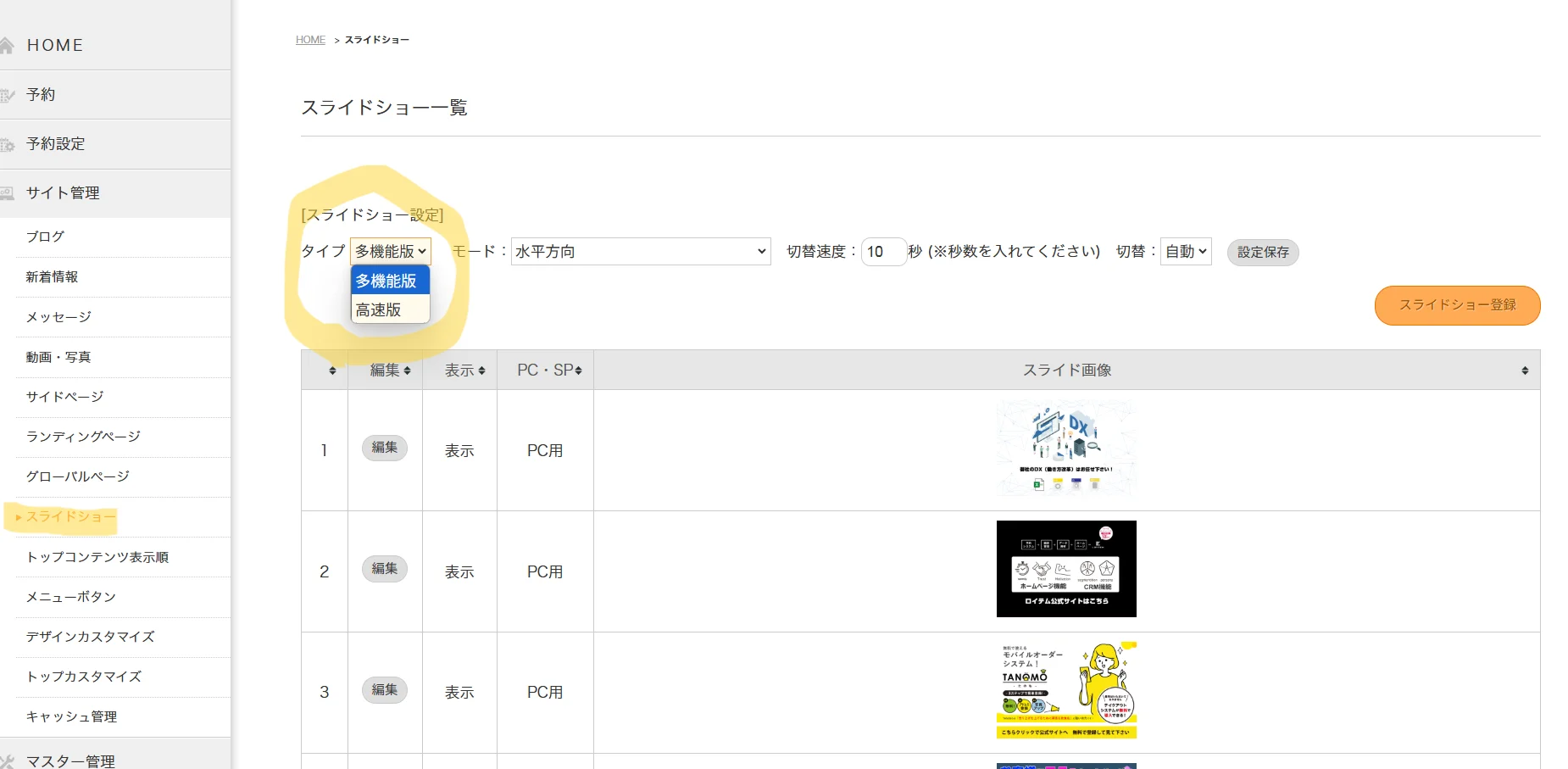Go to デザインカスタマイズ in sidebar

point(91,636)
